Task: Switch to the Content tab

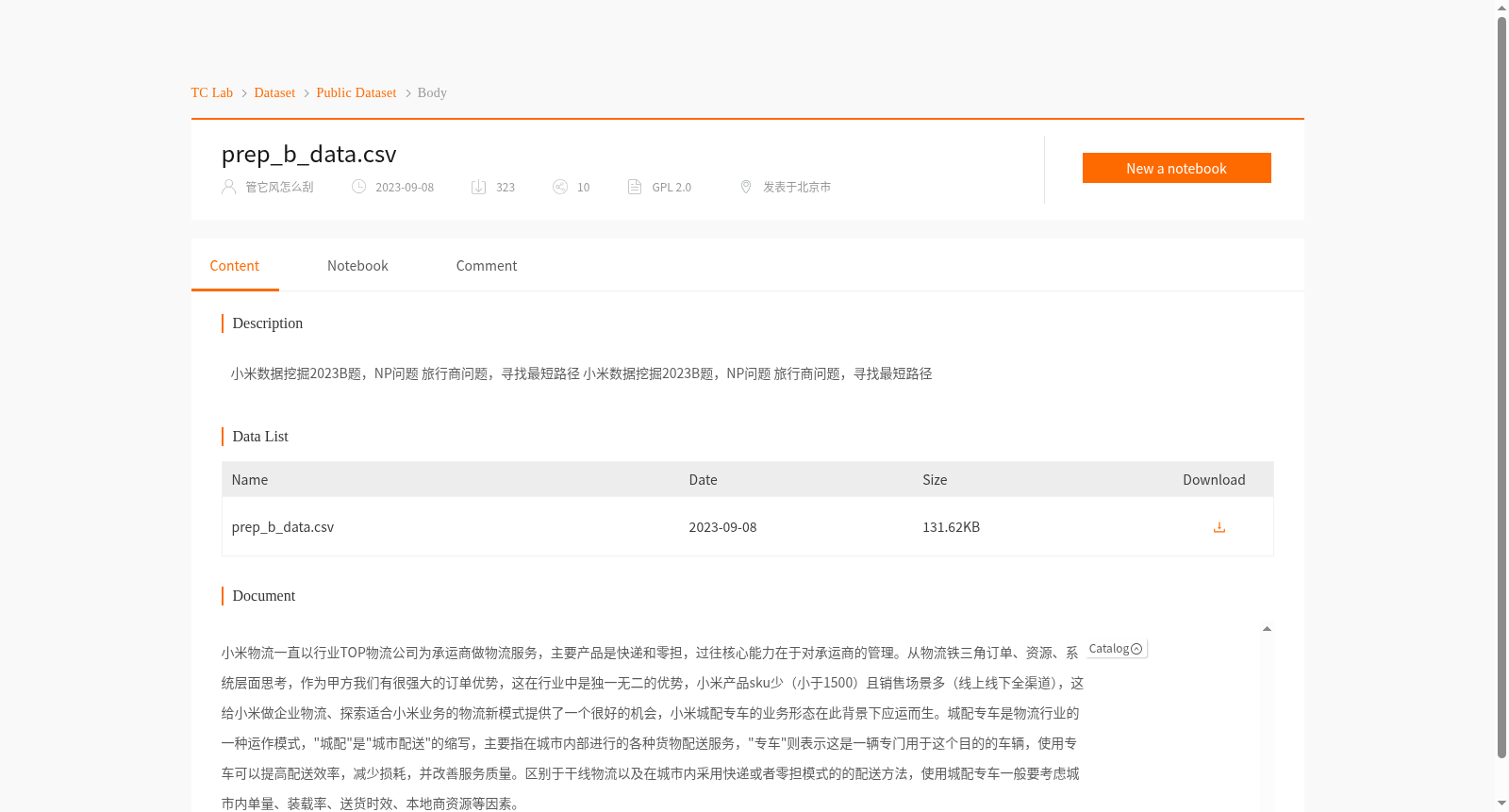Action: pyautogui.click(x=235, y=266)
